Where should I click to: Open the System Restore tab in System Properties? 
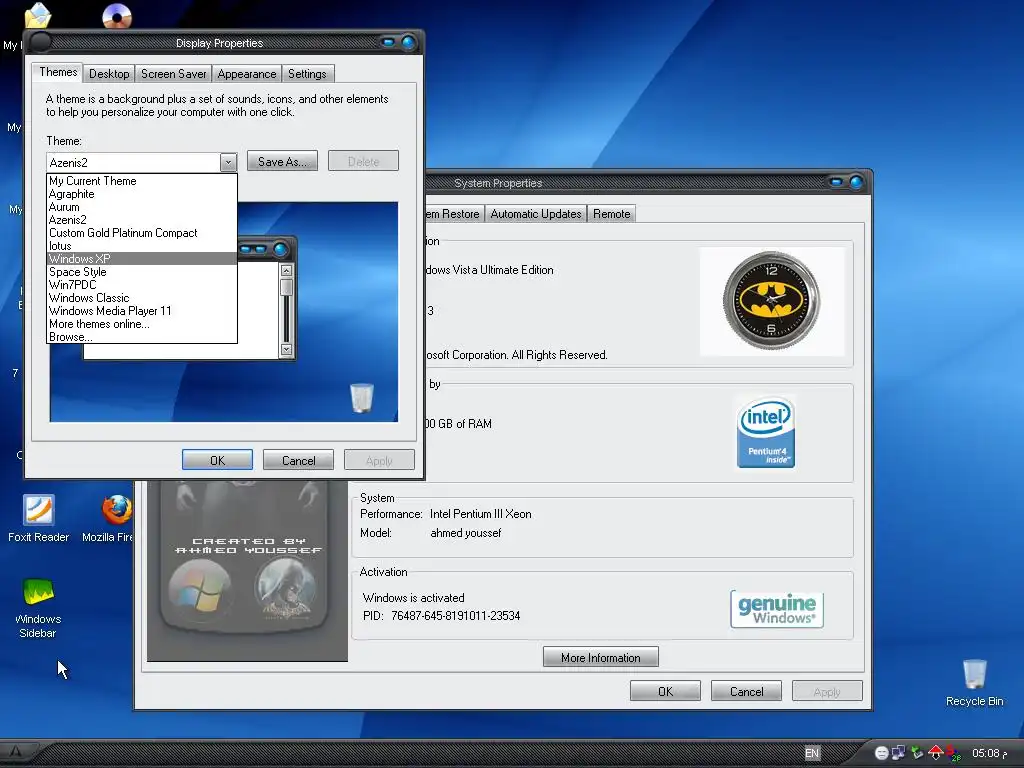click(453, 214)
